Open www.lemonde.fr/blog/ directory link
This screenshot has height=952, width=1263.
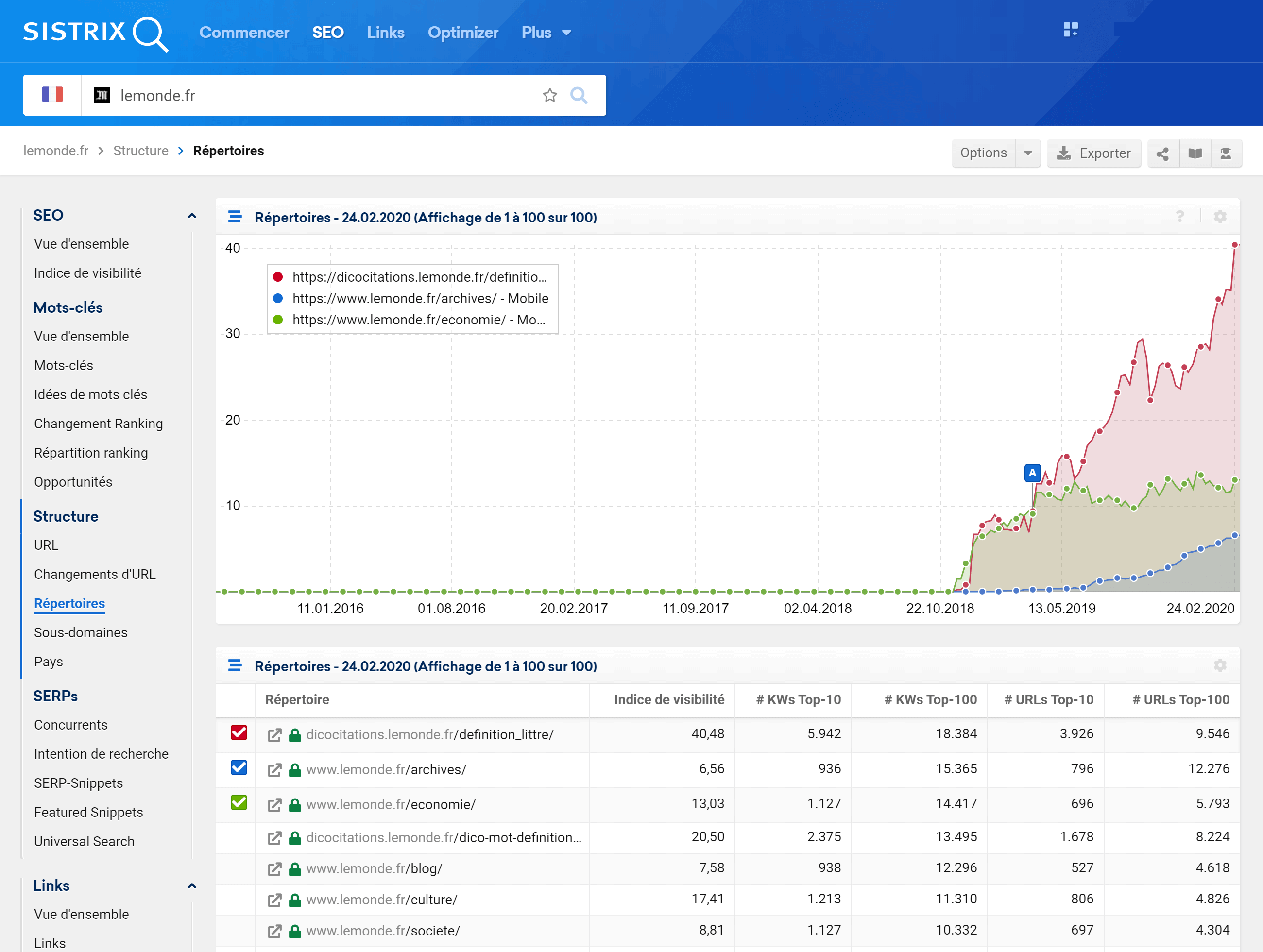[374, 869]
